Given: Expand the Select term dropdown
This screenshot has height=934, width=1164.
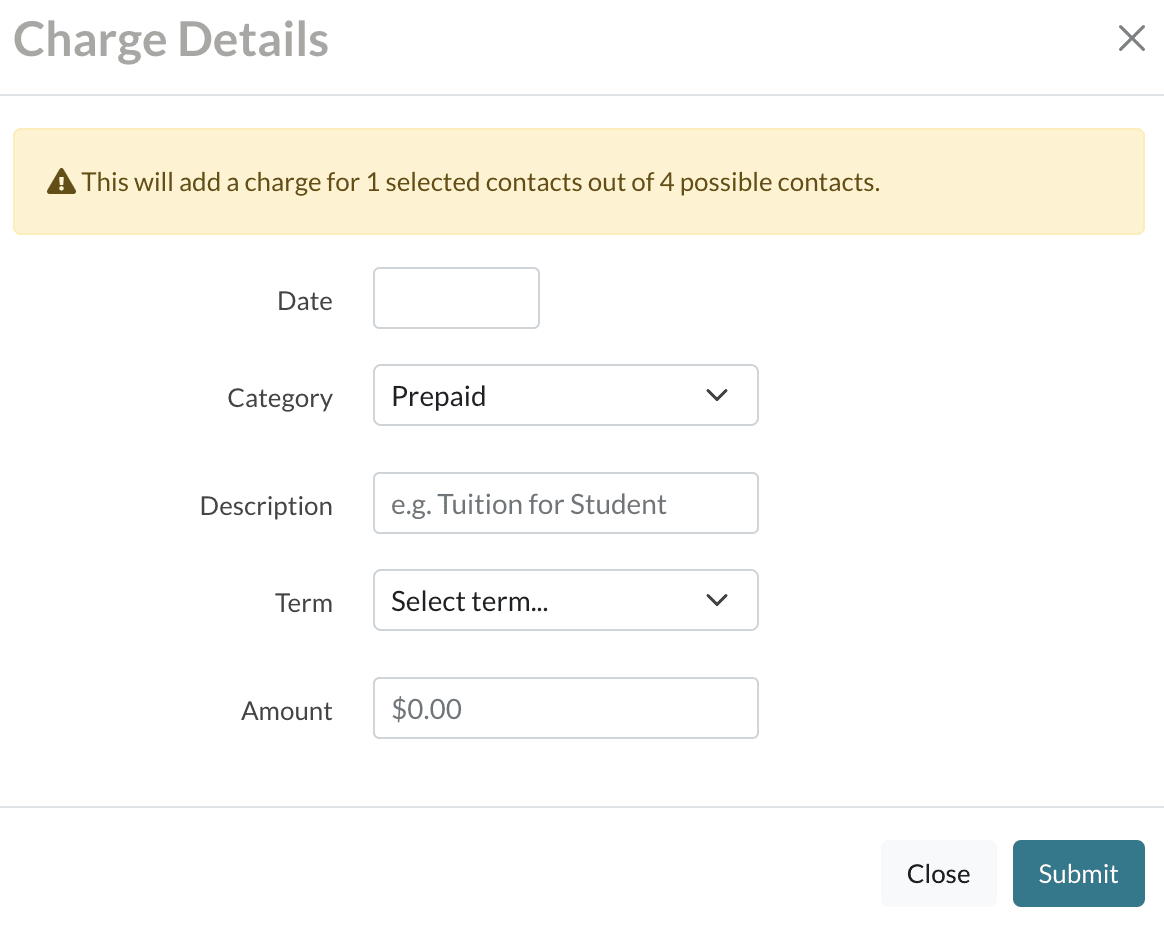Looking at the screenshot, I should [x=565, y=600].
